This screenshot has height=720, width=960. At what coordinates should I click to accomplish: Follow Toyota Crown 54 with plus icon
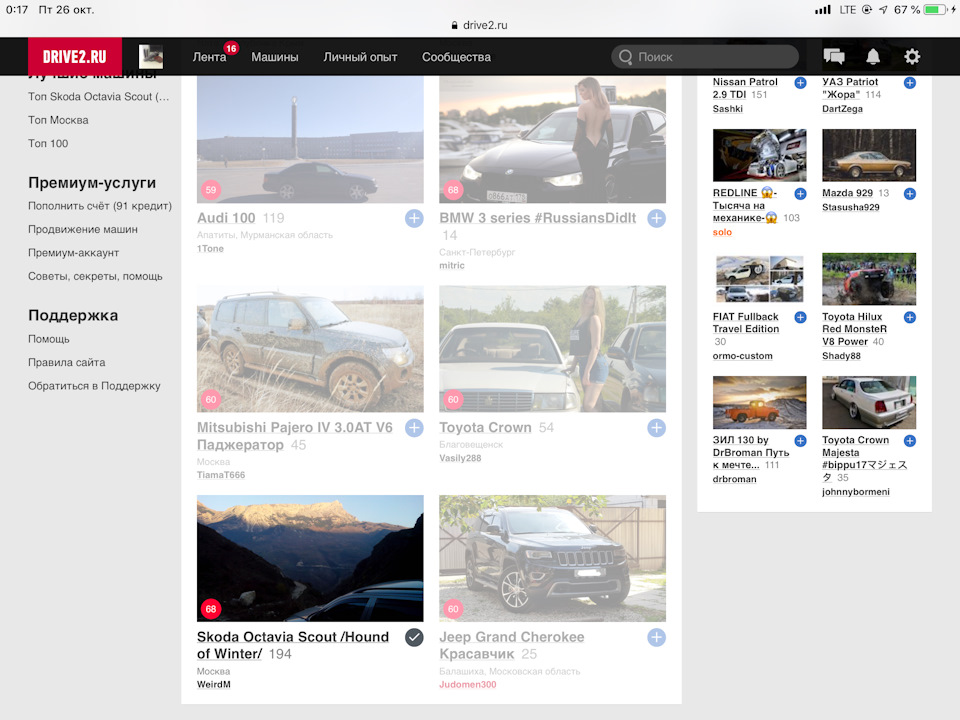(656, 428)
